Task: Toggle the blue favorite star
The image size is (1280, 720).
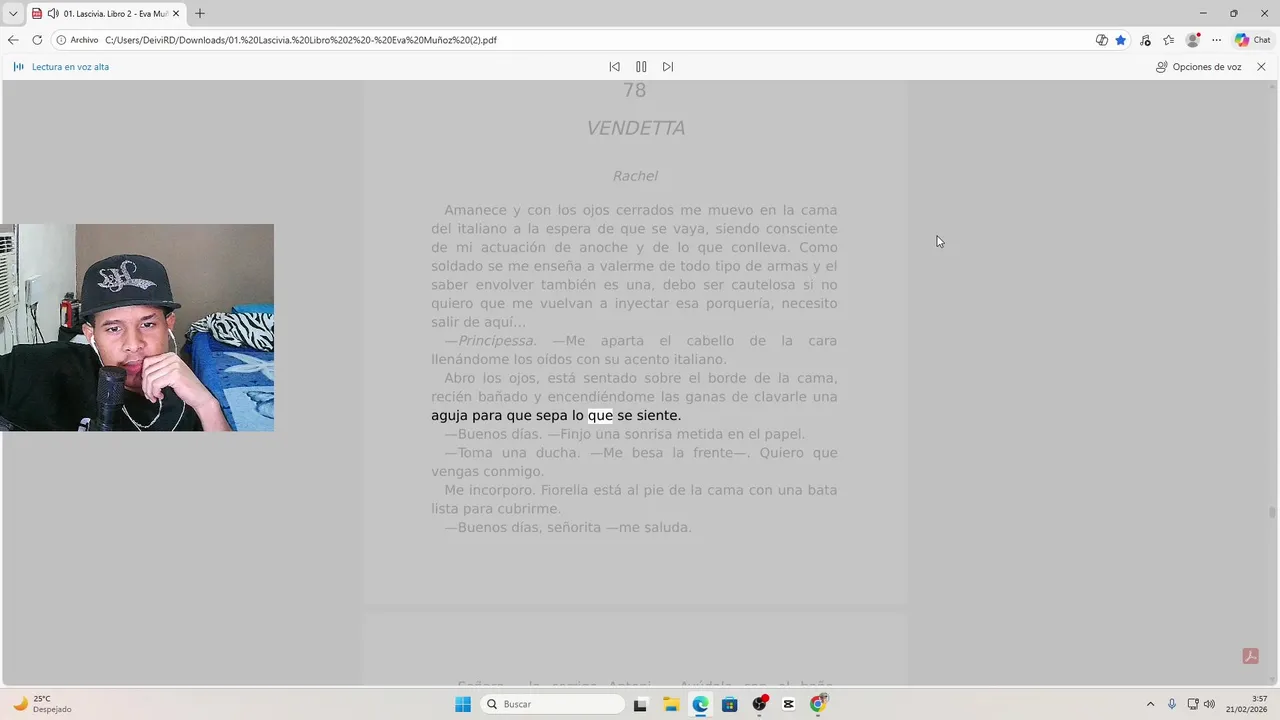Action: [1121, 40]
